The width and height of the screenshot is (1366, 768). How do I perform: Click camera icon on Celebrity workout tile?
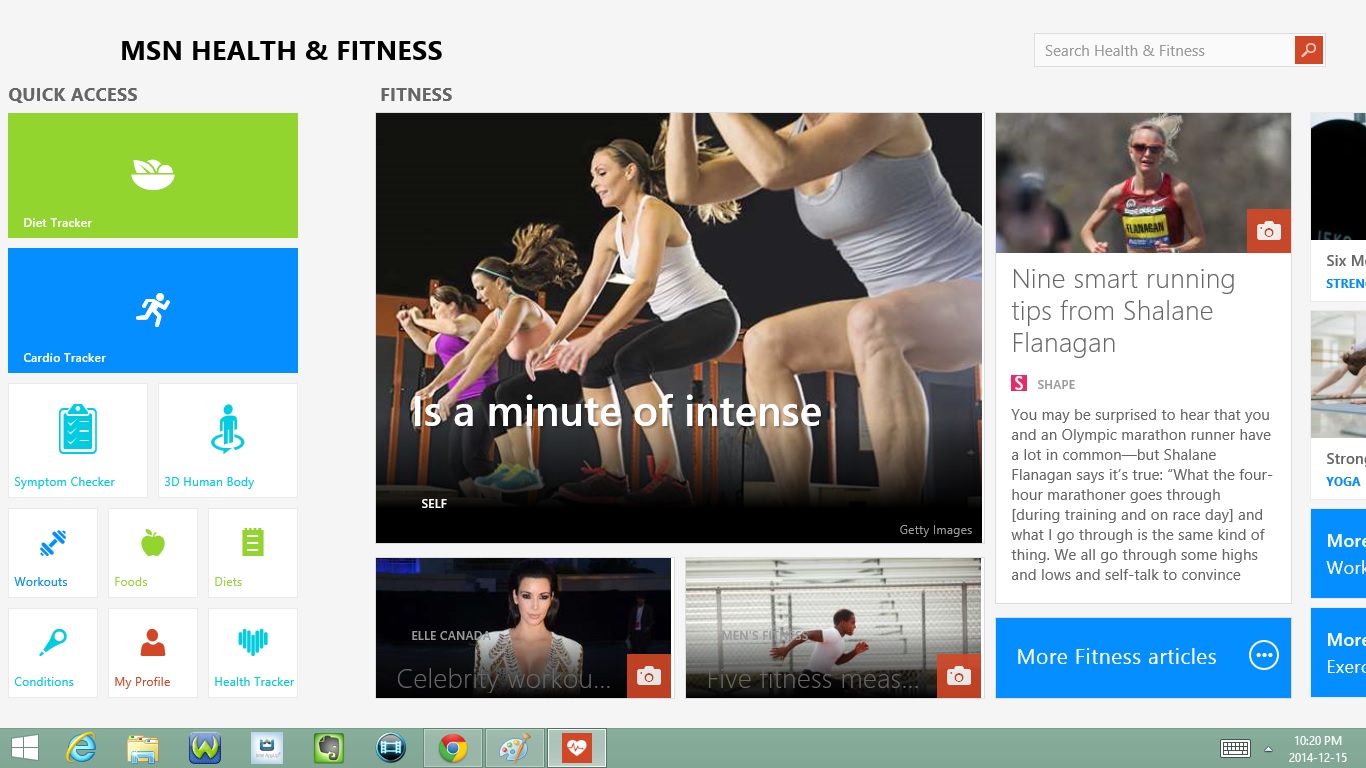(649, 676)
